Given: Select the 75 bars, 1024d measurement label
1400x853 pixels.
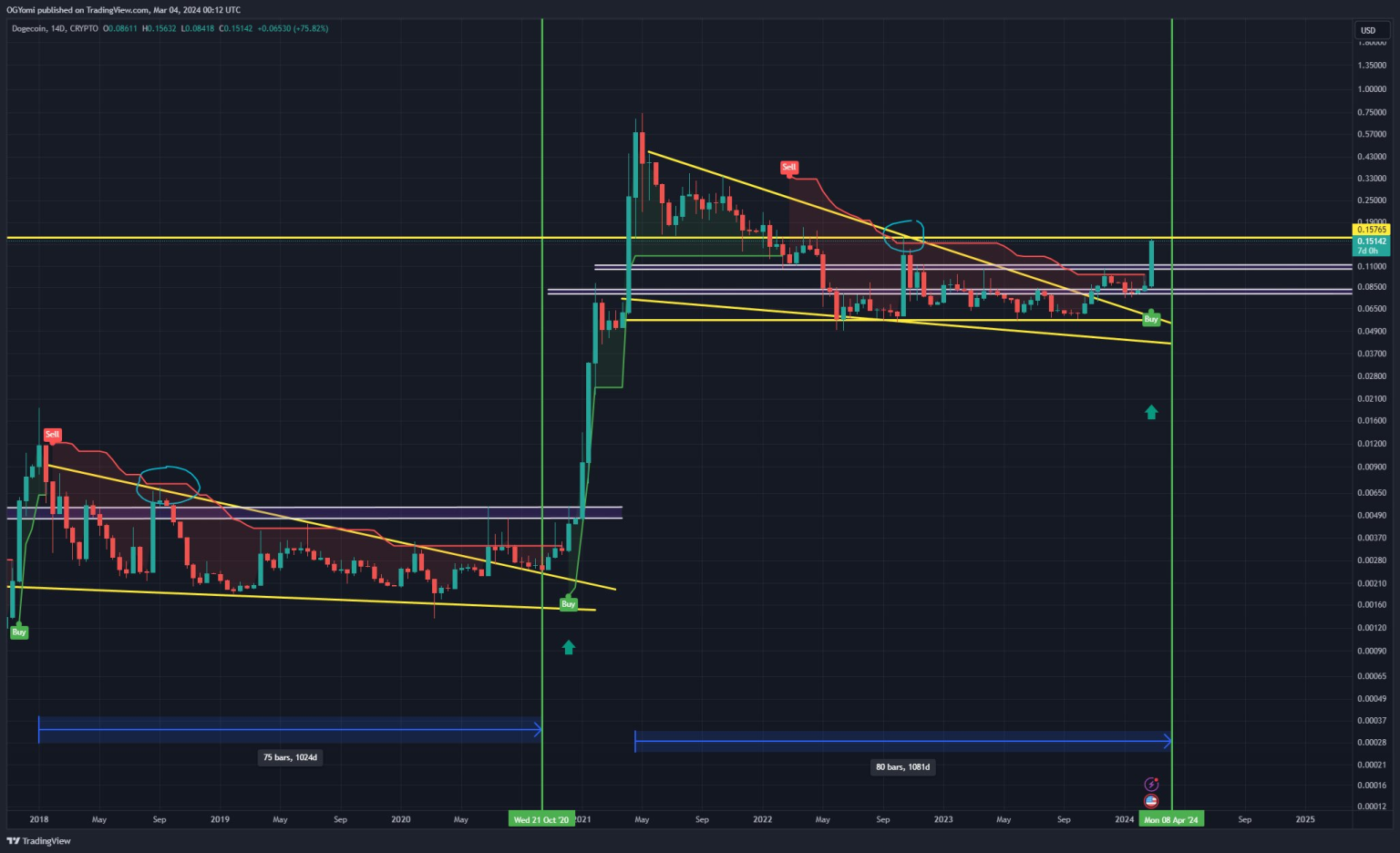Looking at the screenshot, I should coord(290,756).
